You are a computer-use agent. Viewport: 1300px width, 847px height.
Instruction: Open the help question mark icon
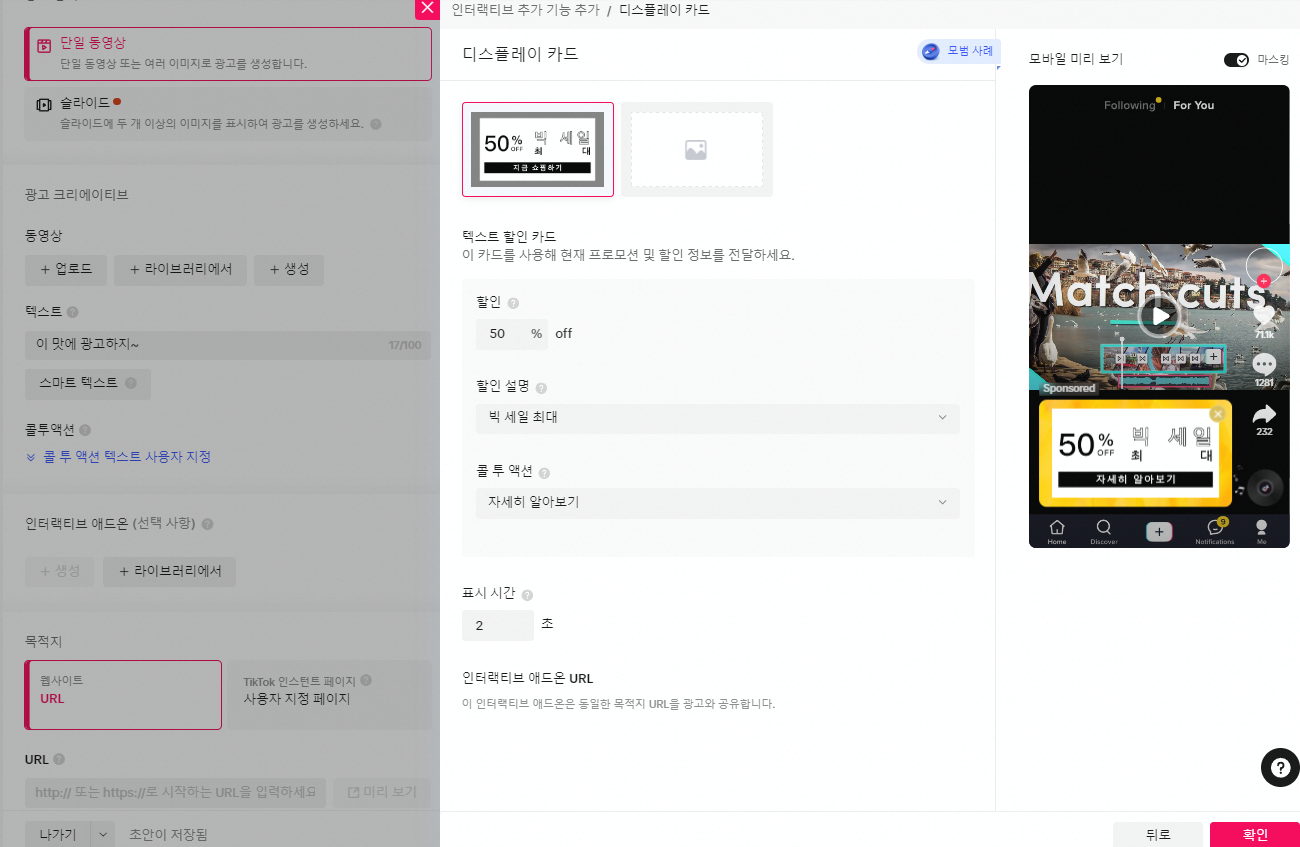1280,768
